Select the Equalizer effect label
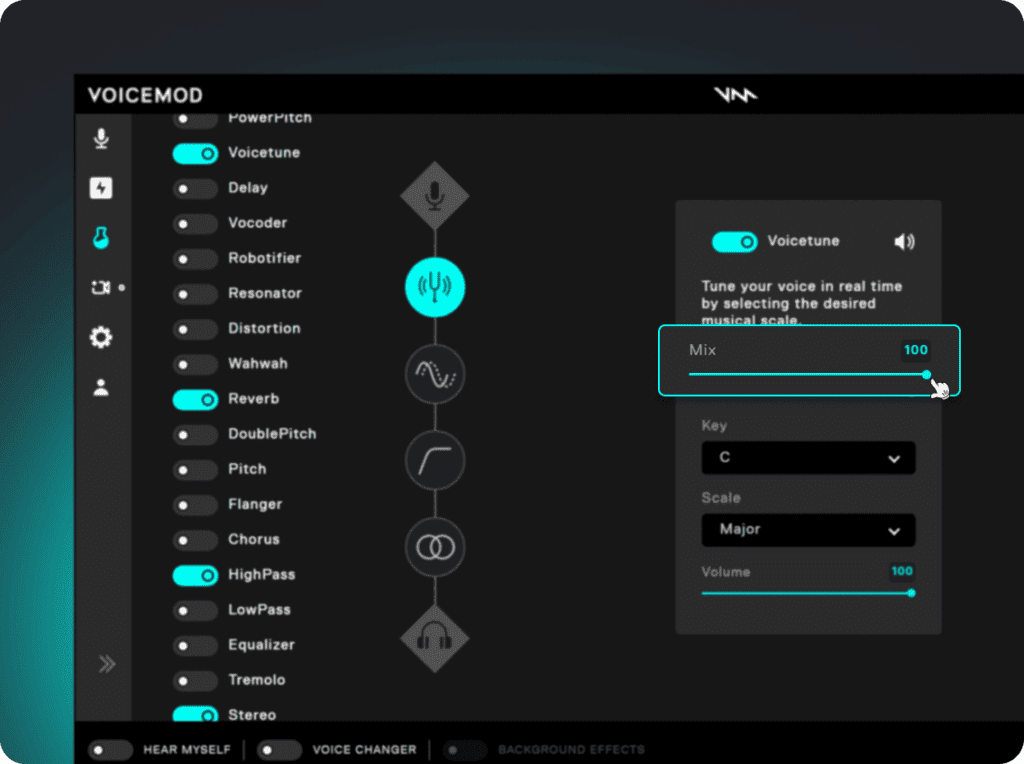Viewport: 1024px width, 764px height. pyautogui.click(x=261, y=645)
